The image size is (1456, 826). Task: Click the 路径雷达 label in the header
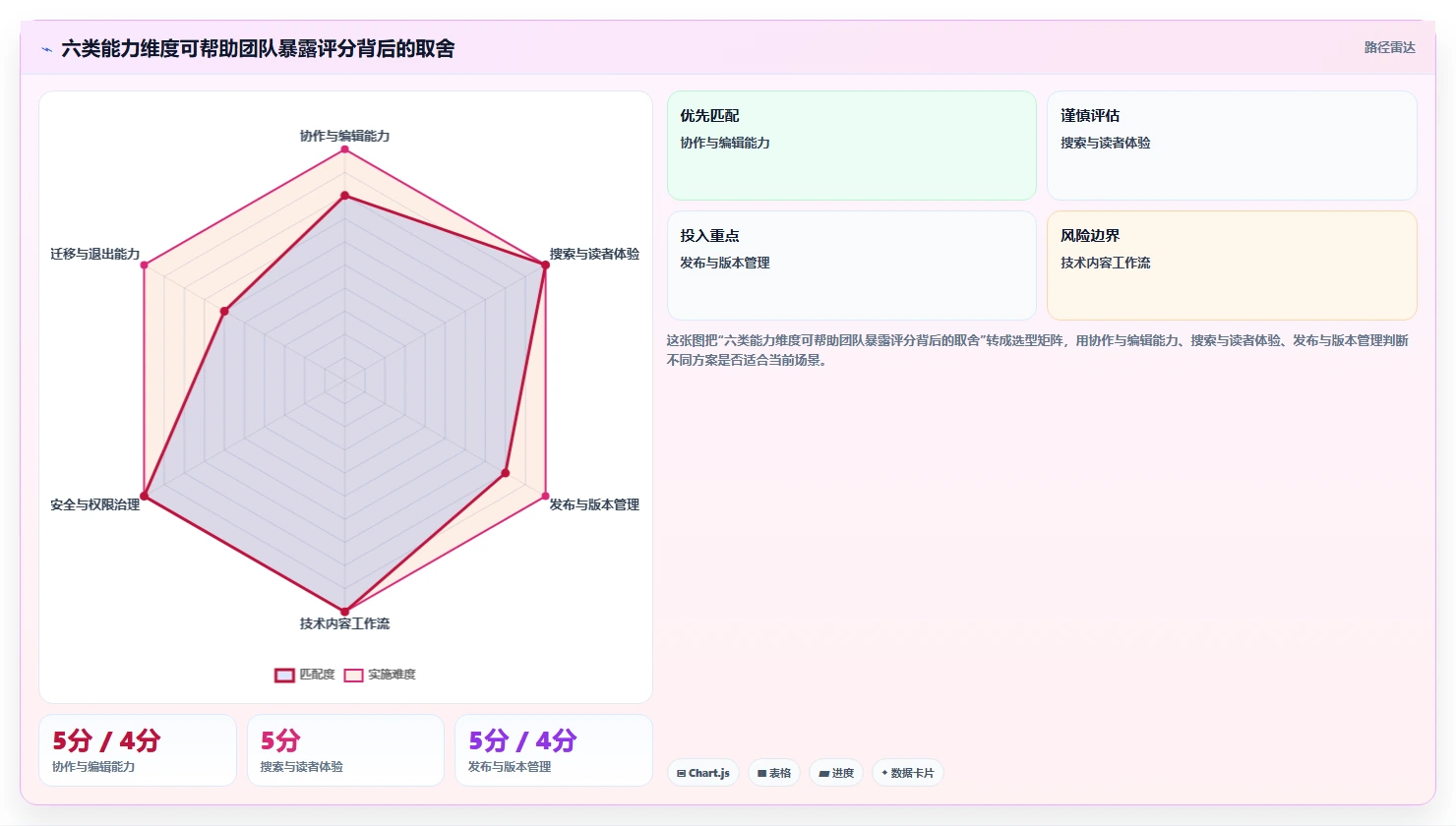[x=1389, y=47]
